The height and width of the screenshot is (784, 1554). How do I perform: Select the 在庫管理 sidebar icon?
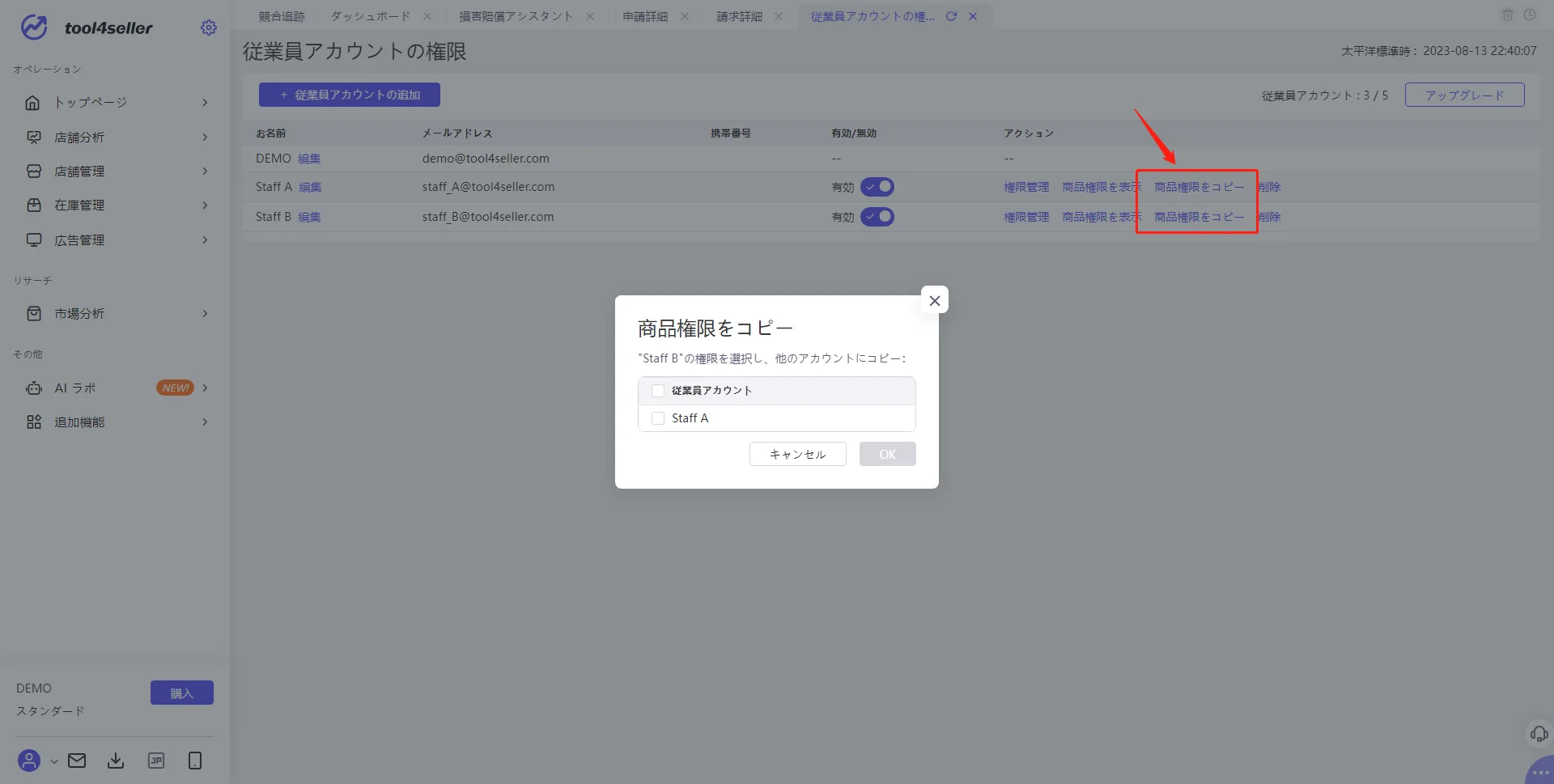(34, 206)
